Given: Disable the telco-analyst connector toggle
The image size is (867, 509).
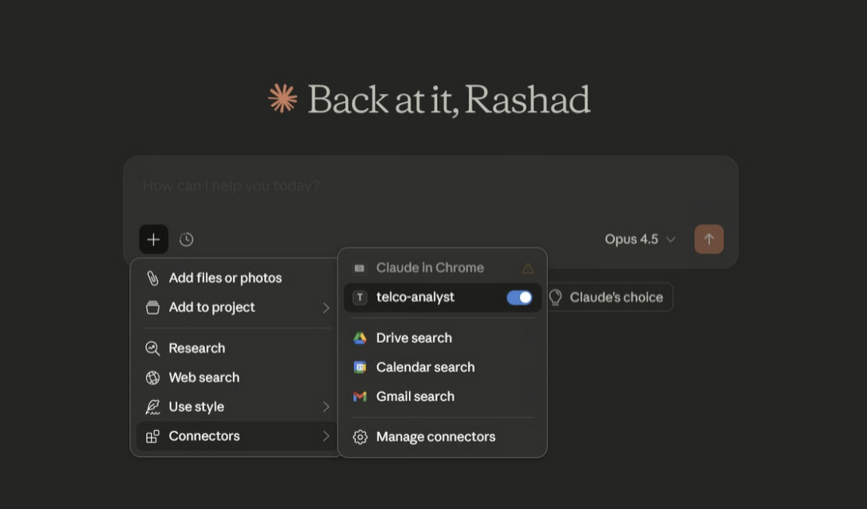Looking at the screenshot, I should 519,297.
